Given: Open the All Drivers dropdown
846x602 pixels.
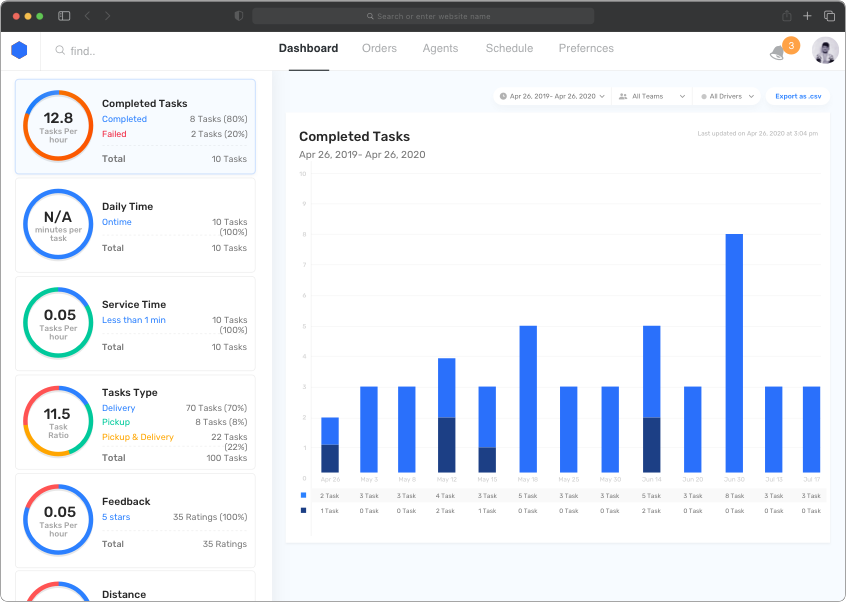Looking at the screenshot, I should 727,97.
